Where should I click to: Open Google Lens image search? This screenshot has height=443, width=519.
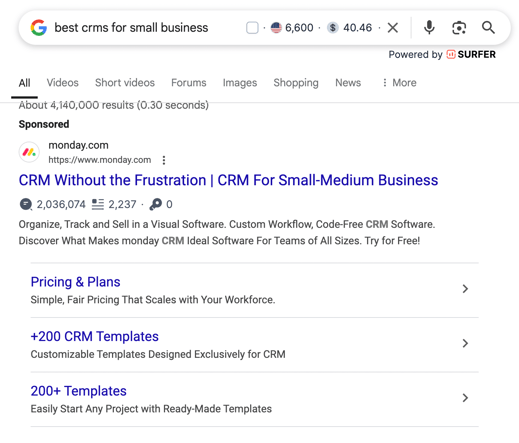point(459,28)
